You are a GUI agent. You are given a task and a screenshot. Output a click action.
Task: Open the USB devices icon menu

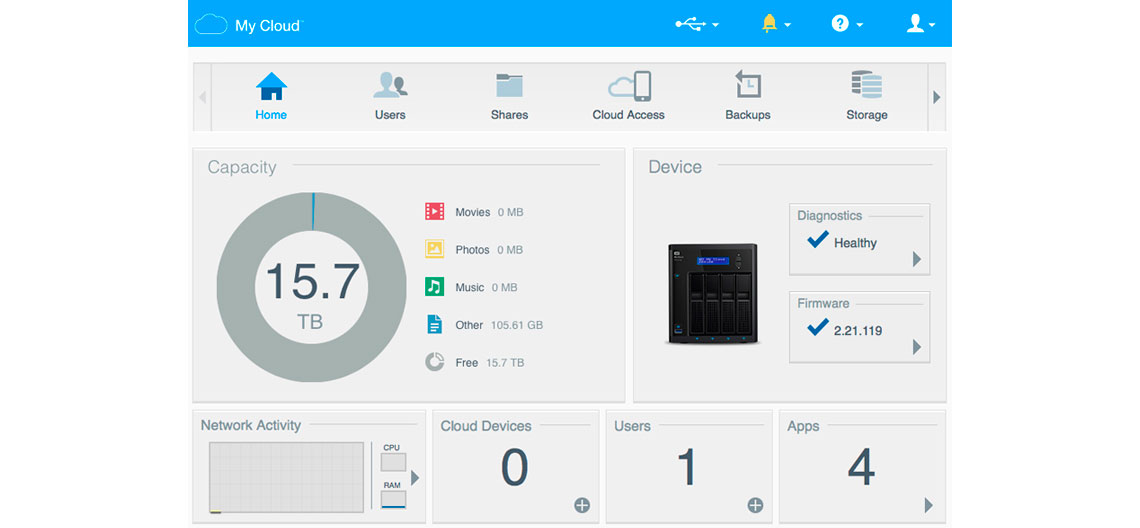click(689, 24)
